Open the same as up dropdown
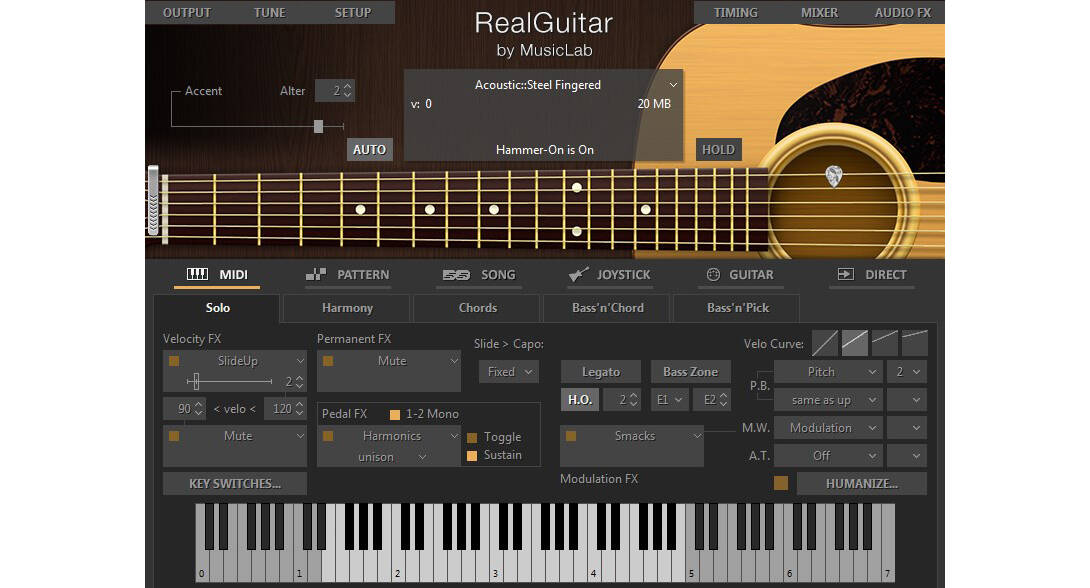This screenshot has width=1090, height=588. pos(828,400)
